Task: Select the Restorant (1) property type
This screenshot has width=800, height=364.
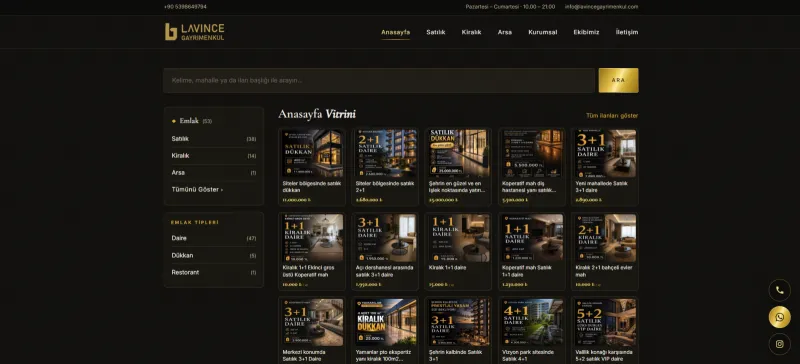Action: coord(214,272)
